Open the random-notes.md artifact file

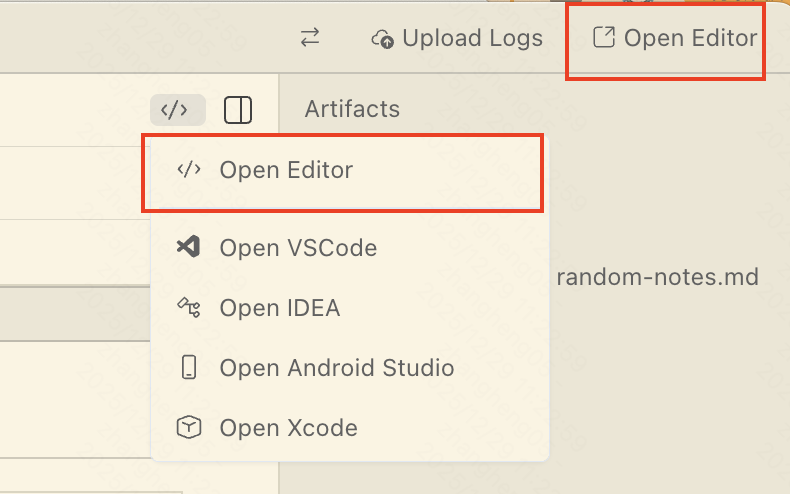pyautogui.click(x=657, y=277)
